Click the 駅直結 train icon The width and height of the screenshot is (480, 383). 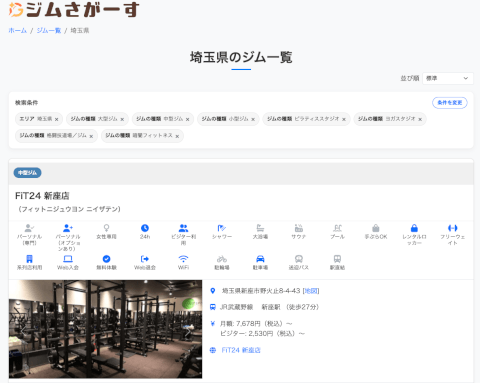pos(337,259)
